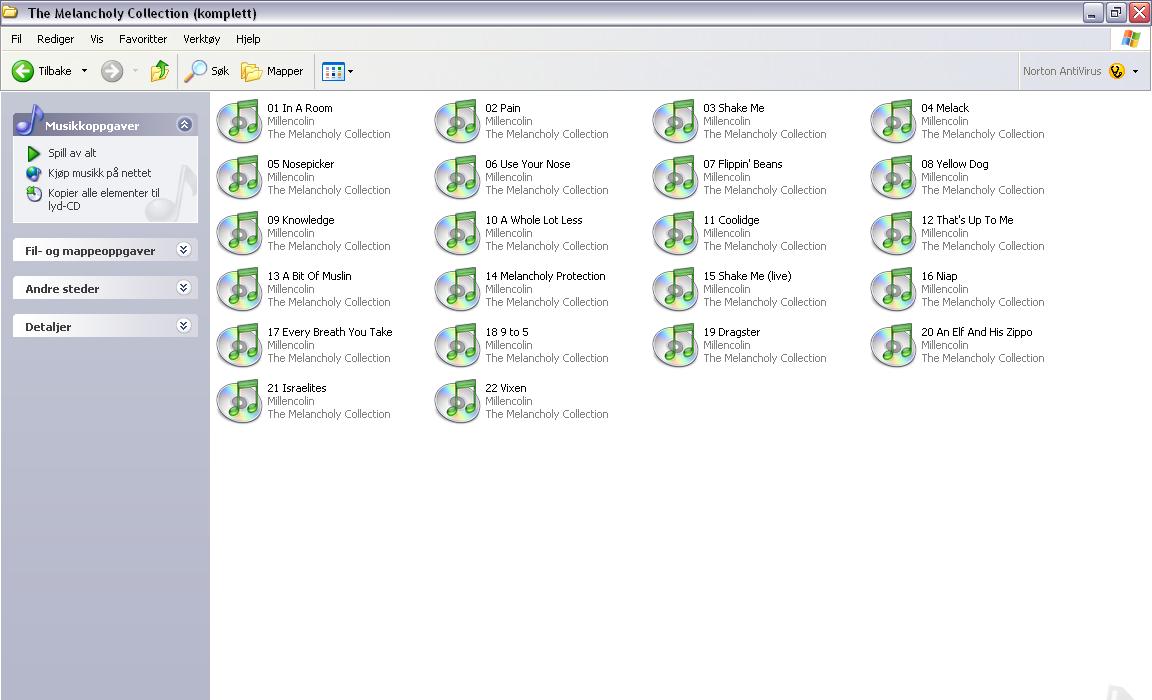This screenshot has height=700, width=1152.
Task: Click Kjøp musikk på nettet link
Action: point(99,173)
